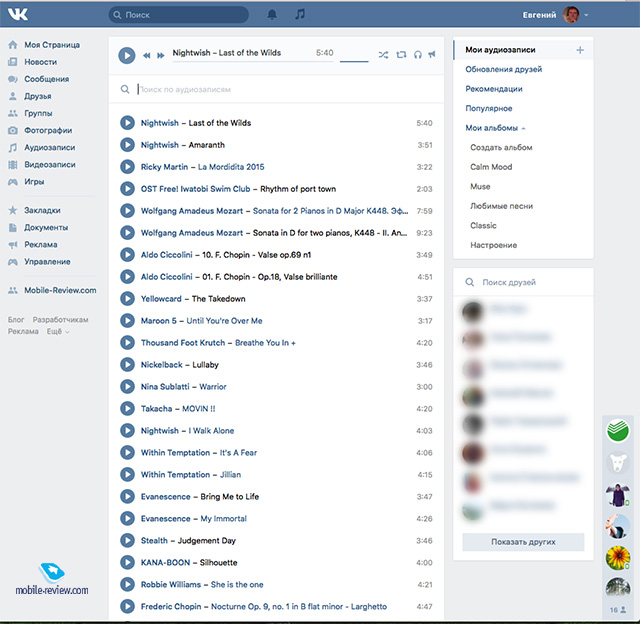The height and width of the screenshot is (624, 640).
Task: Play Yellowcard – The Takedown
Action: click(x=127, y=298)
